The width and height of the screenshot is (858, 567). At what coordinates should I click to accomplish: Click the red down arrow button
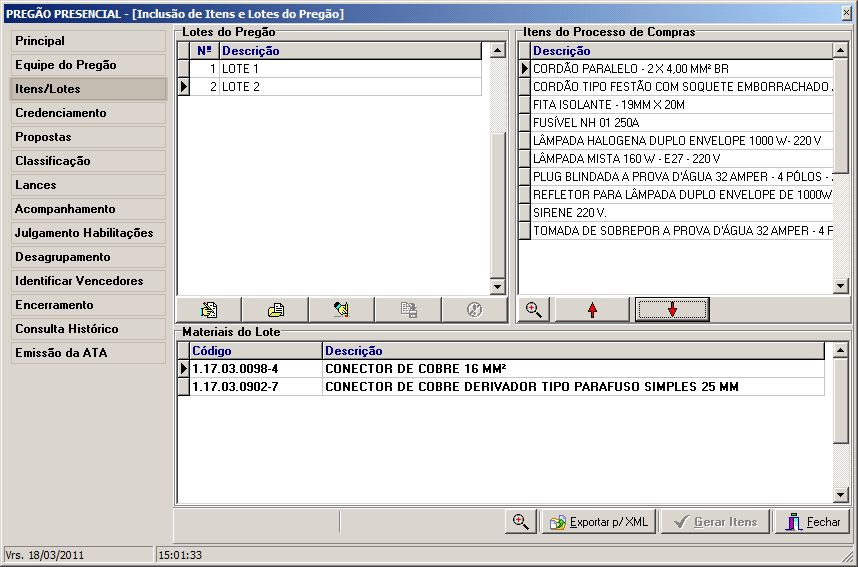672,310
